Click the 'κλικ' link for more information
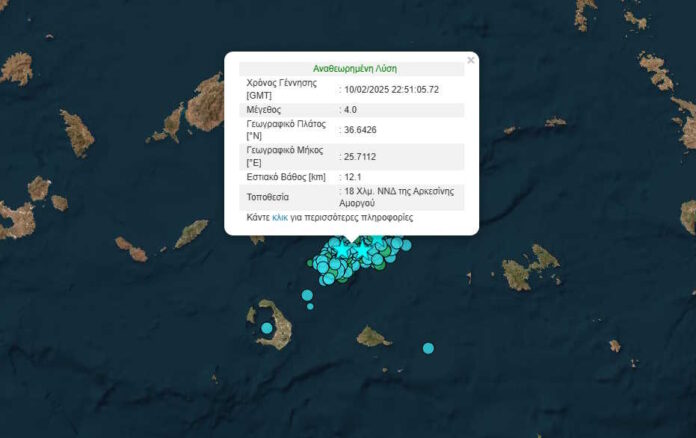 [x=280, y=217]
